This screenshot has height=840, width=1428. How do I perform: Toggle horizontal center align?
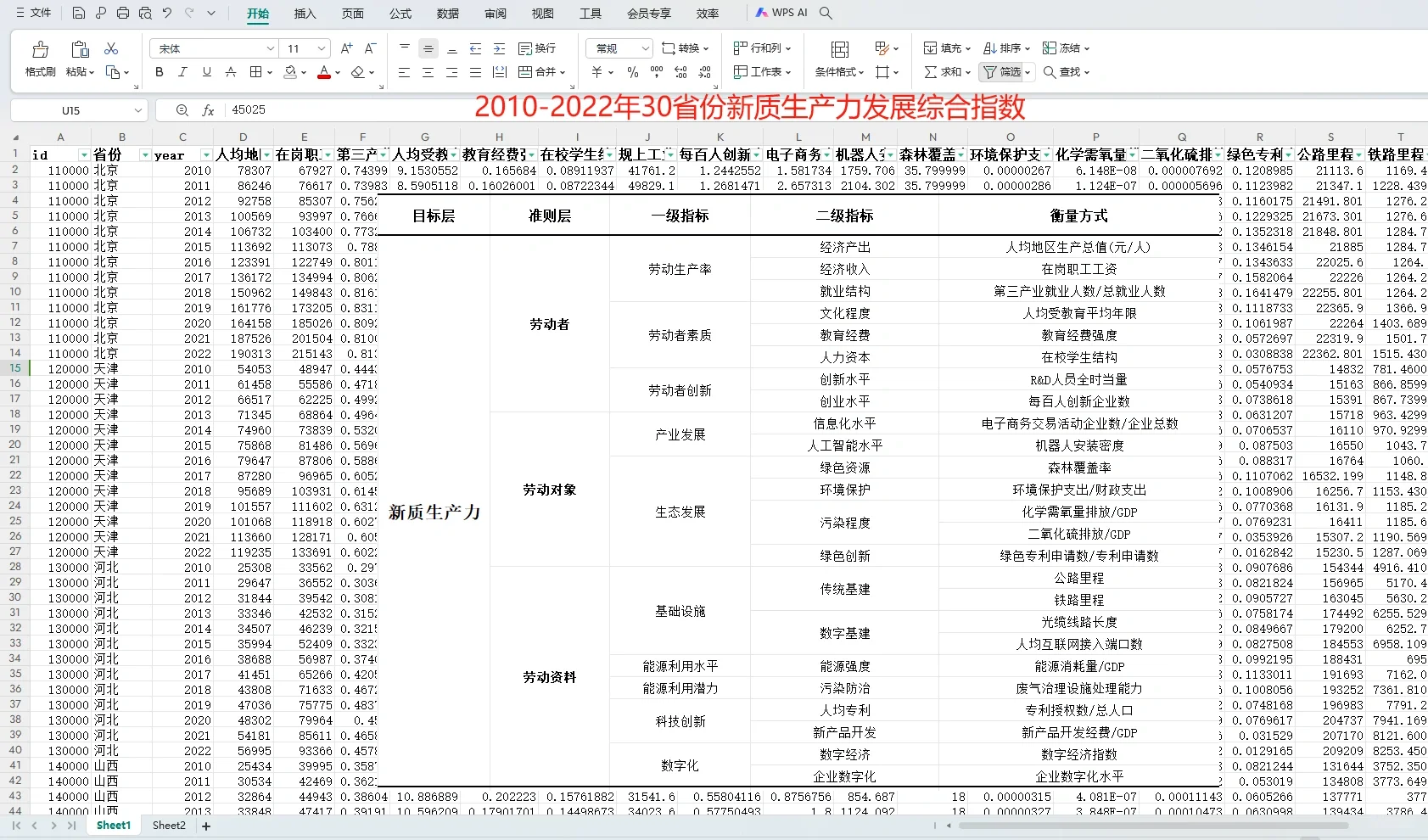point(428,72)
